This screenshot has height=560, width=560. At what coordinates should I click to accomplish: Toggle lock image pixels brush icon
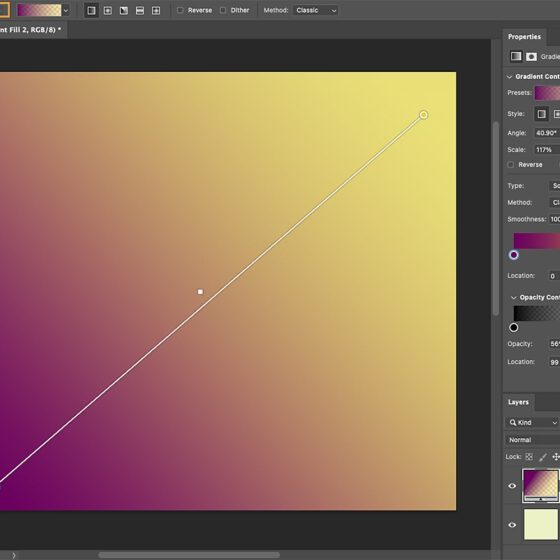tap(543, 457)
